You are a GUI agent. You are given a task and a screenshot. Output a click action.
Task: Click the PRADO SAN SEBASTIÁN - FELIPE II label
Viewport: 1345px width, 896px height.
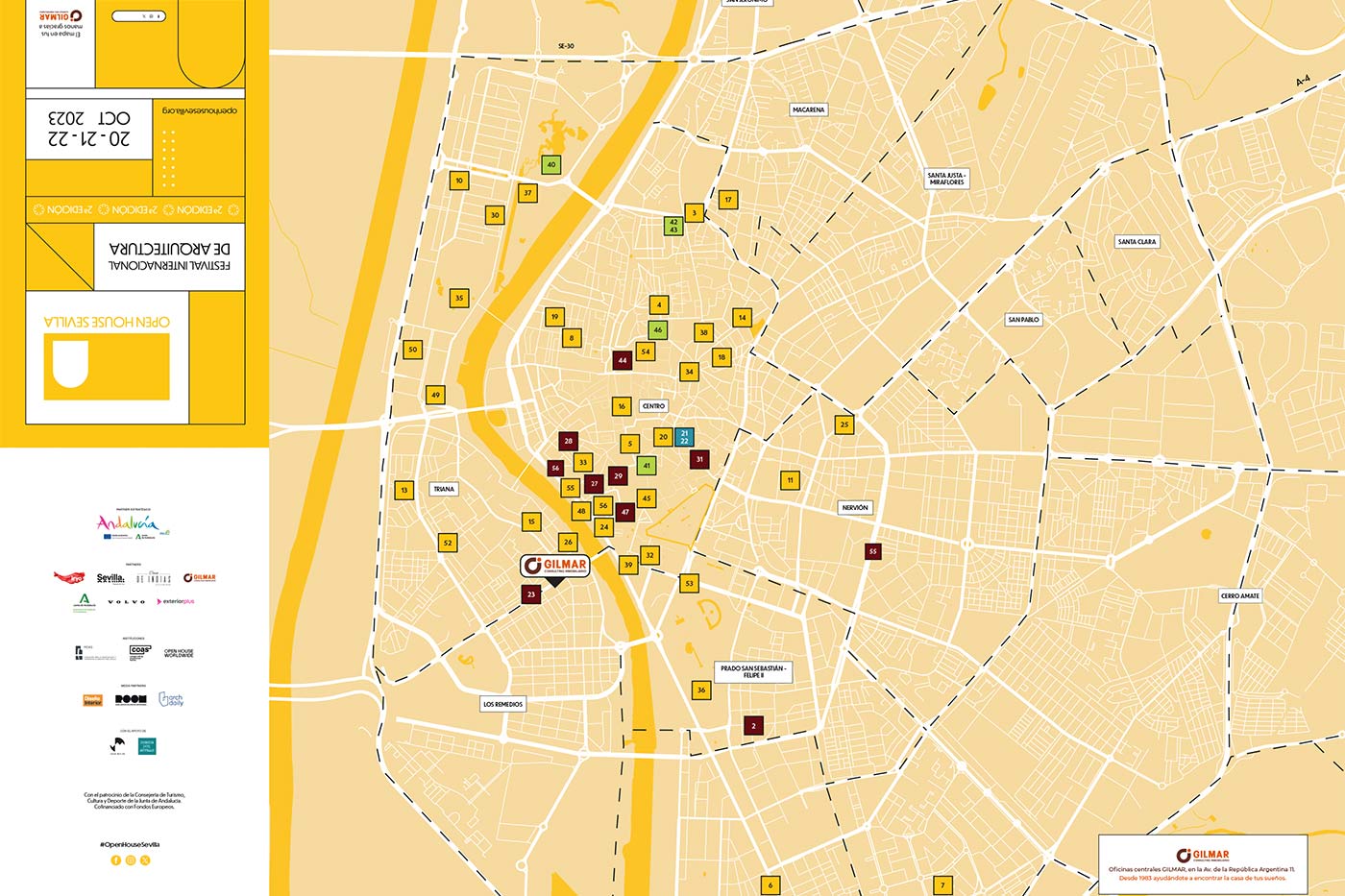tap(754, 671)
